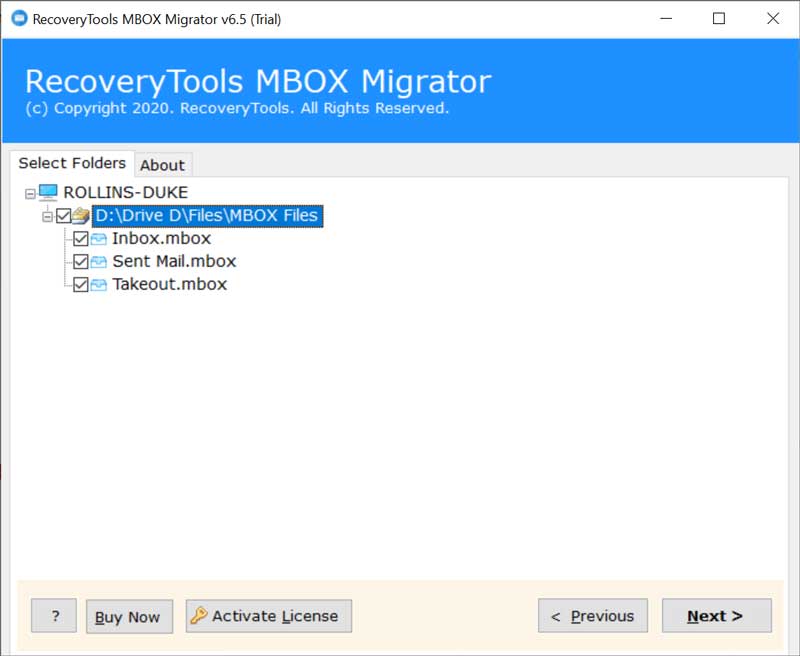Uncheck the D:\Drive D\Files\MBOX Files checkbox
800x656 pixels.
coord(63,216)
